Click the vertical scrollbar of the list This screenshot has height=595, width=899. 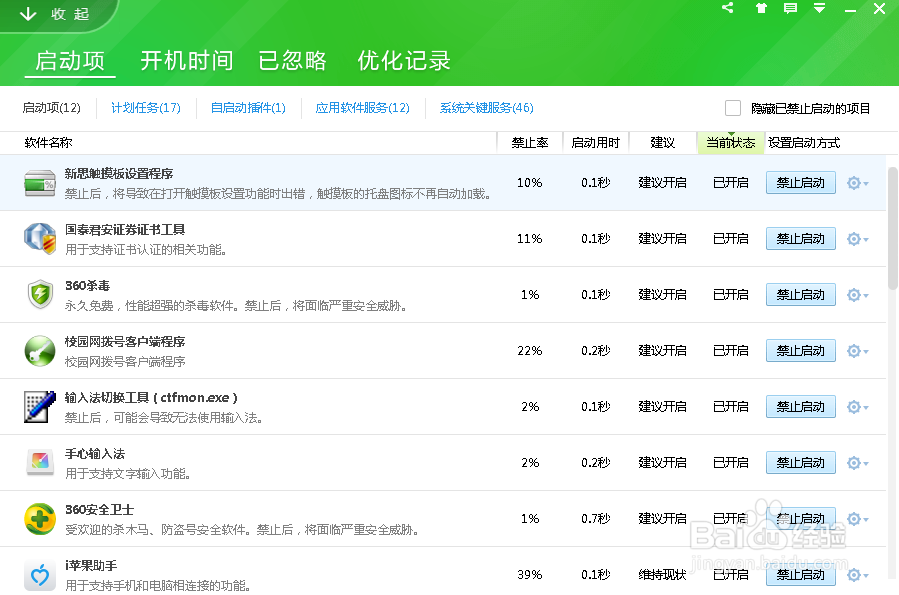point(892,230)
